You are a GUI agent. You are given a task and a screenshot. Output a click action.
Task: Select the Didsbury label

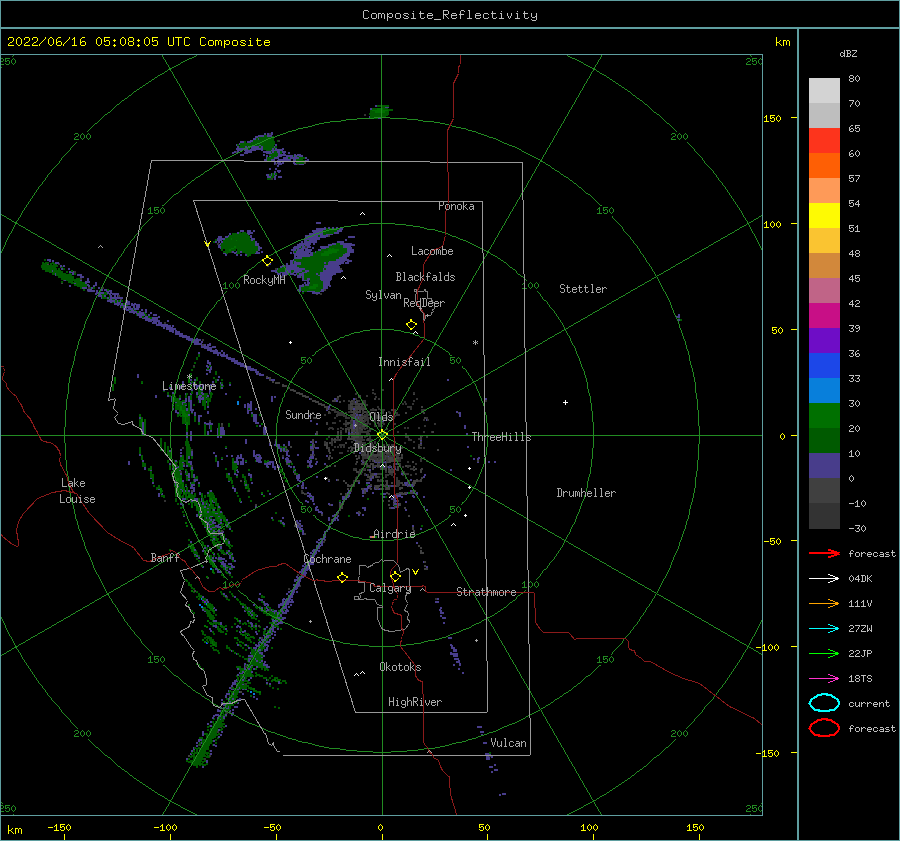[x=377, y=448]
